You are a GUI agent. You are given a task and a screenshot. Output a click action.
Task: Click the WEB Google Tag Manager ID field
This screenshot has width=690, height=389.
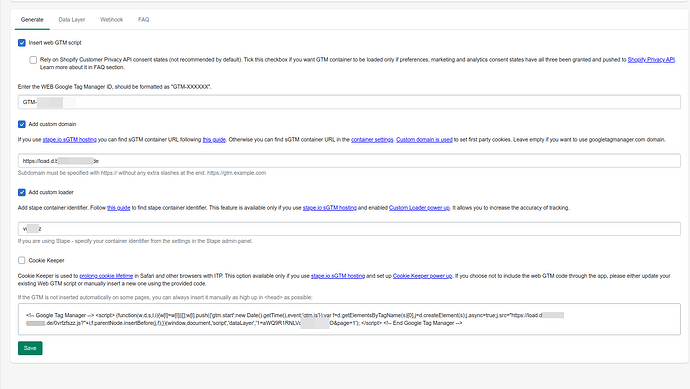coord(349,102)
